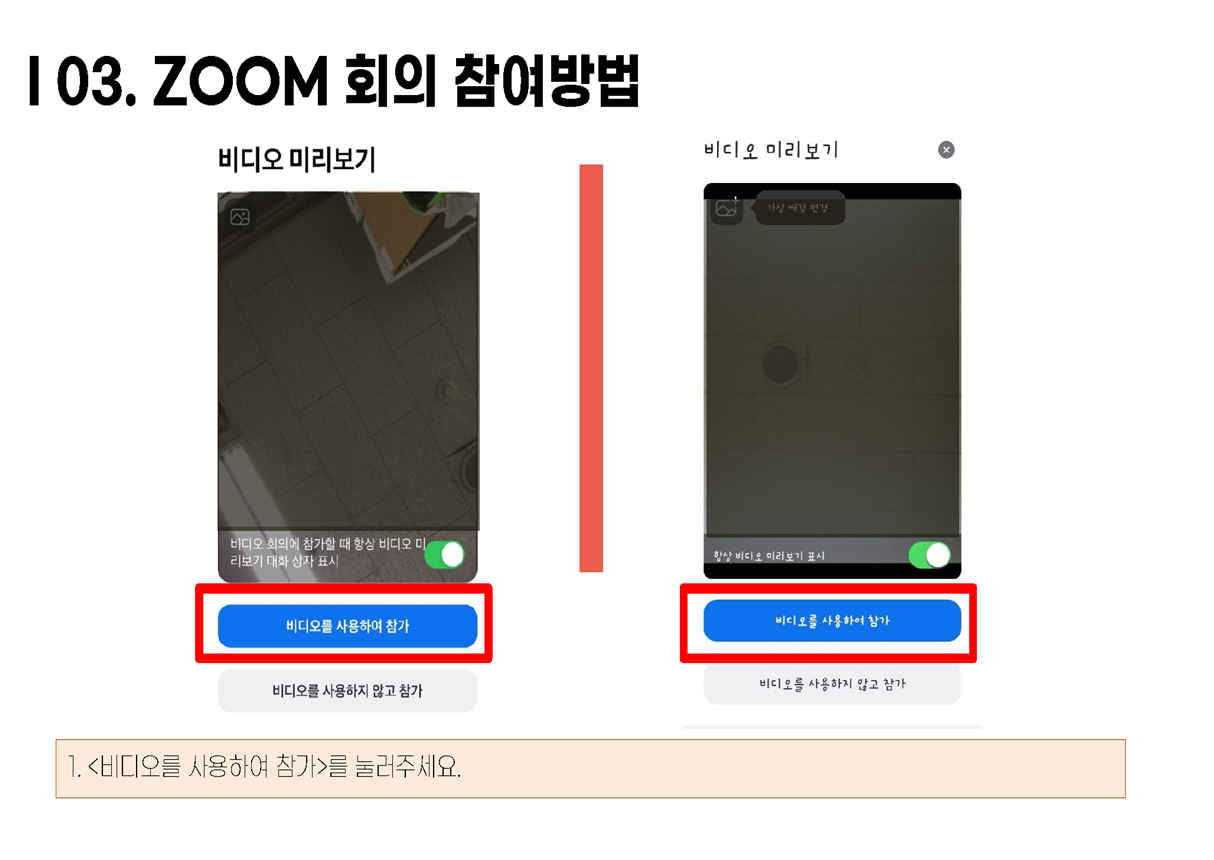The width and height of the screenshot is (1214, 860).
Task: Click left toggle label 비디오 회의에 참가할 때
Action: tap(326, 552)
